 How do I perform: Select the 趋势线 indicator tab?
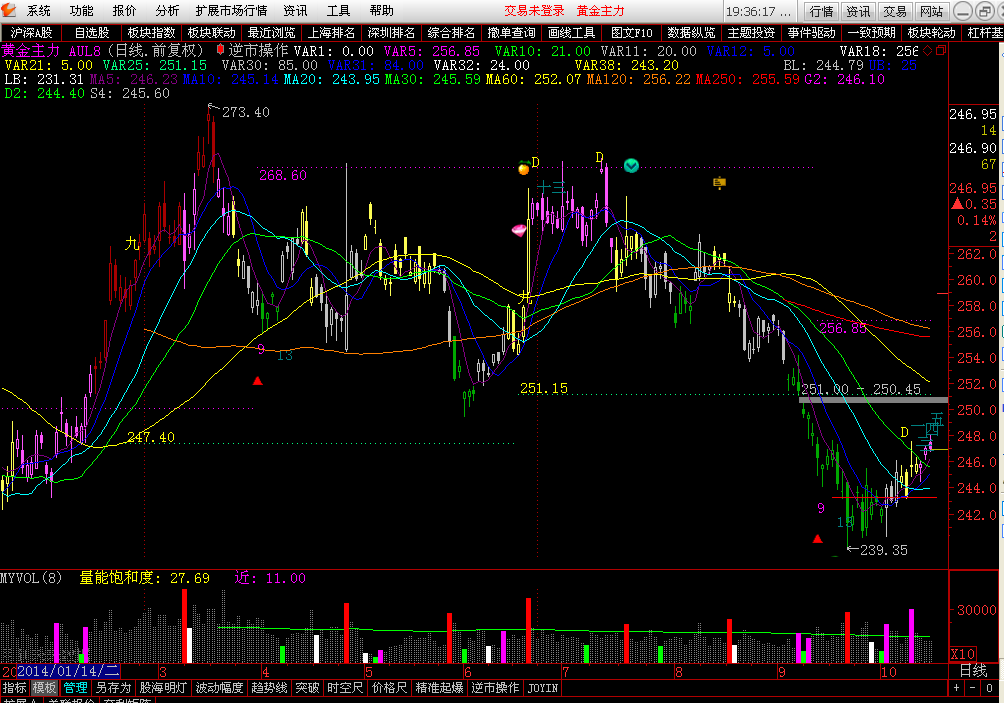(x=269, y=688)
